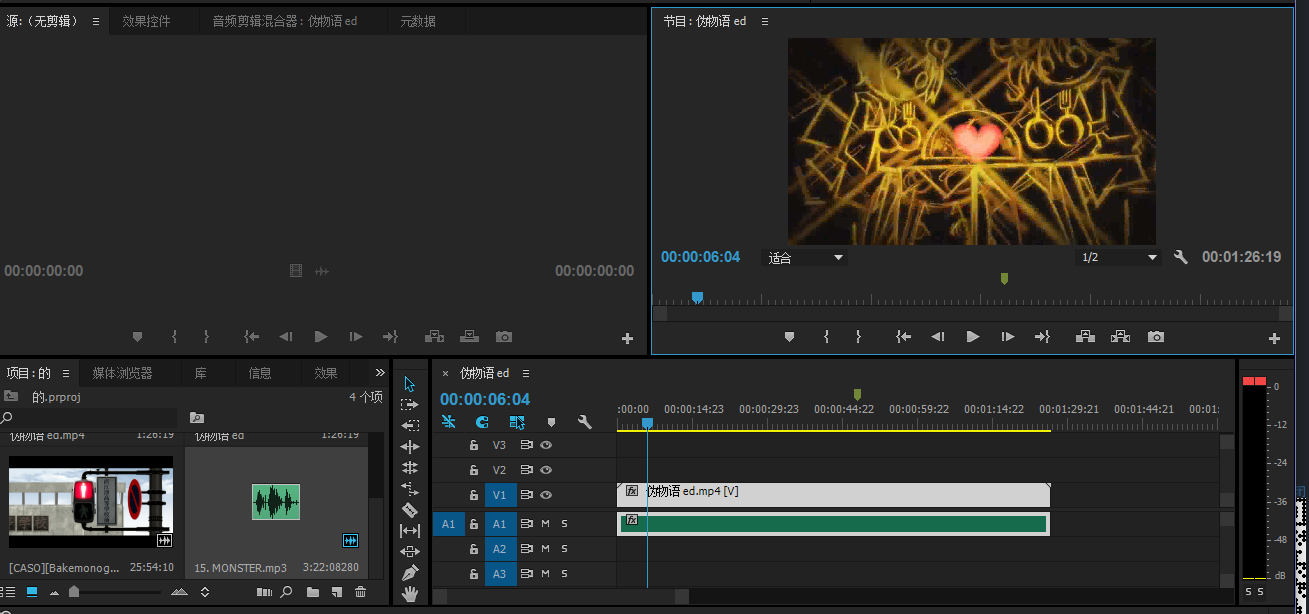Screen dimensions: 1309x614
Task: Select the Hand tool in the tools panel
Action: (409, 594)
